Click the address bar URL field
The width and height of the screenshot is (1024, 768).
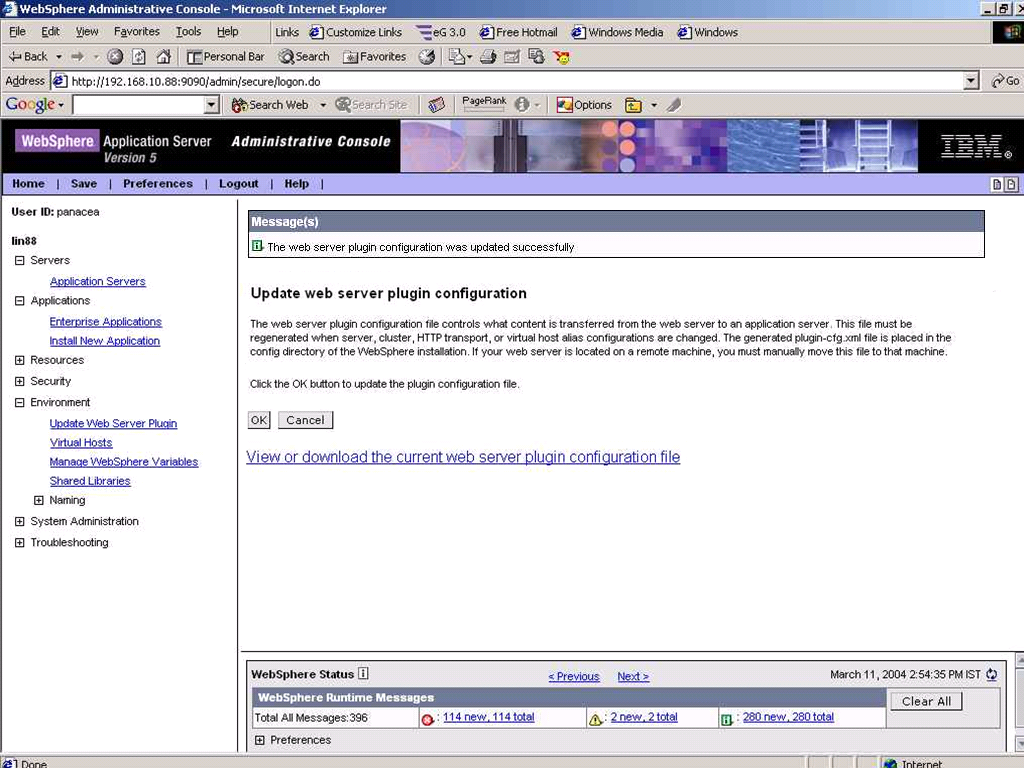[509, 81]
